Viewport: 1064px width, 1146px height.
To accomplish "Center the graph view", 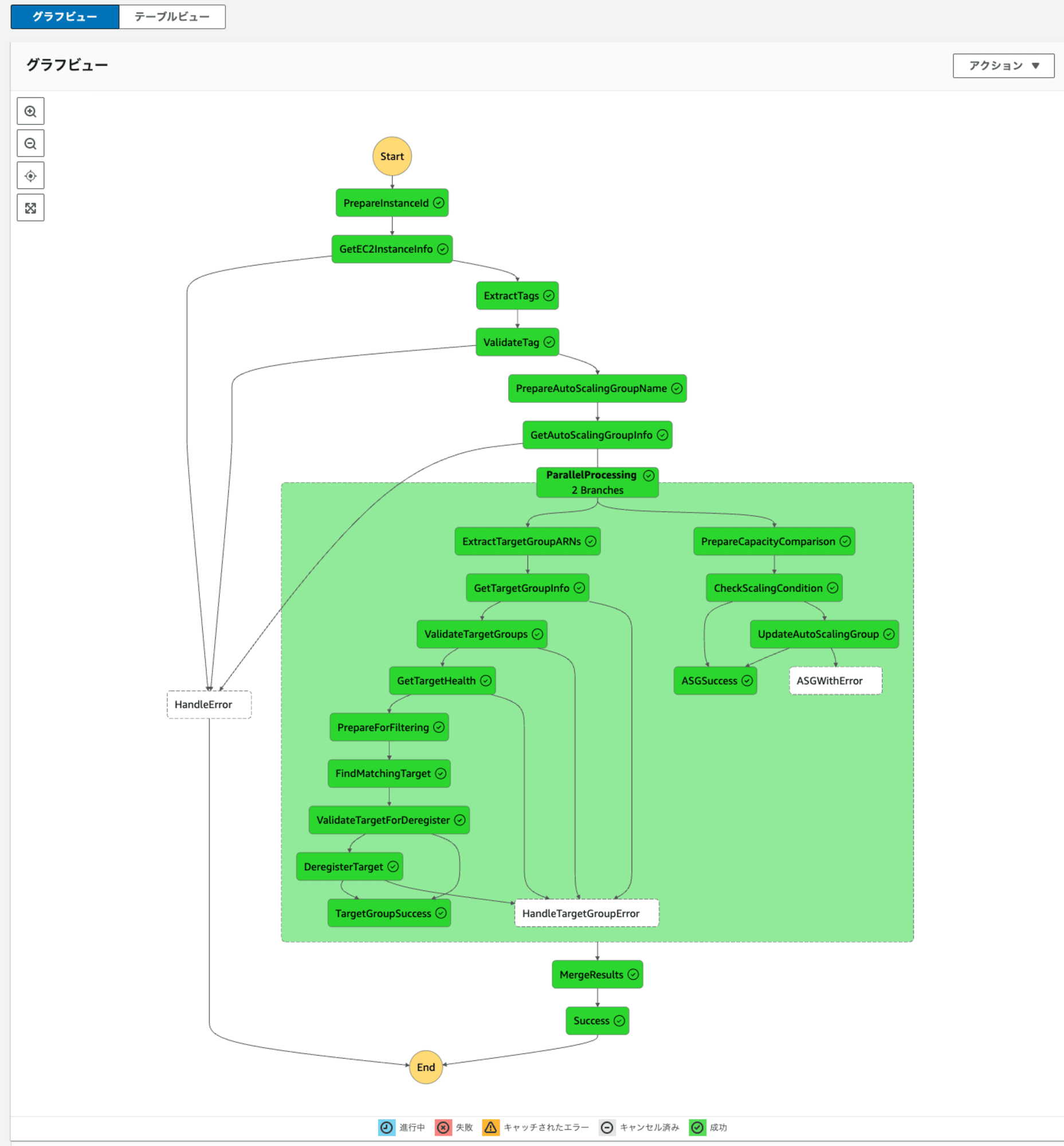I will pyautogui.click(x=30, y=176).
